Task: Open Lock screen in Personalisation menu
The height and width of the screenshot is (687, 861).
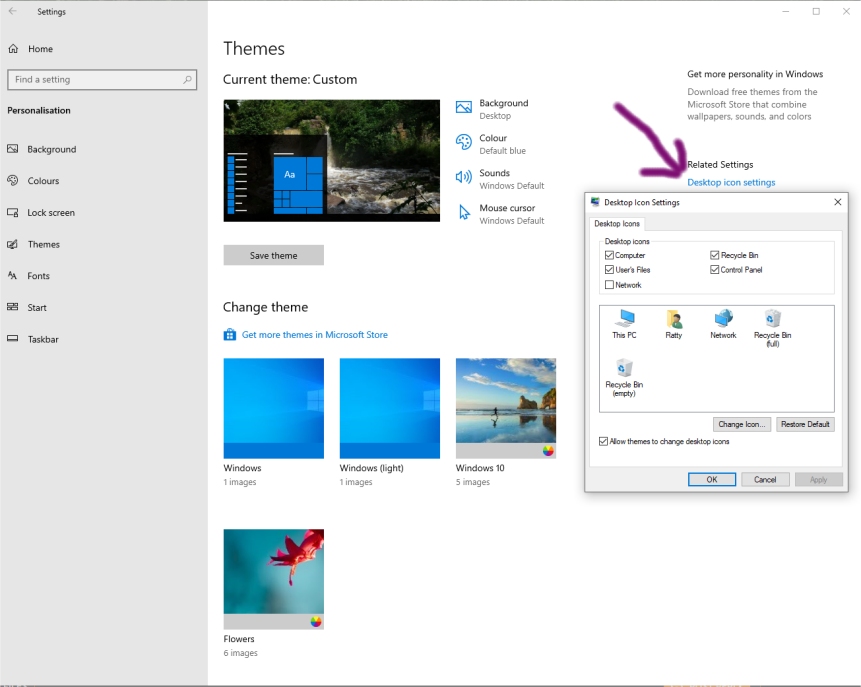Action: click(x=51, y=213)
